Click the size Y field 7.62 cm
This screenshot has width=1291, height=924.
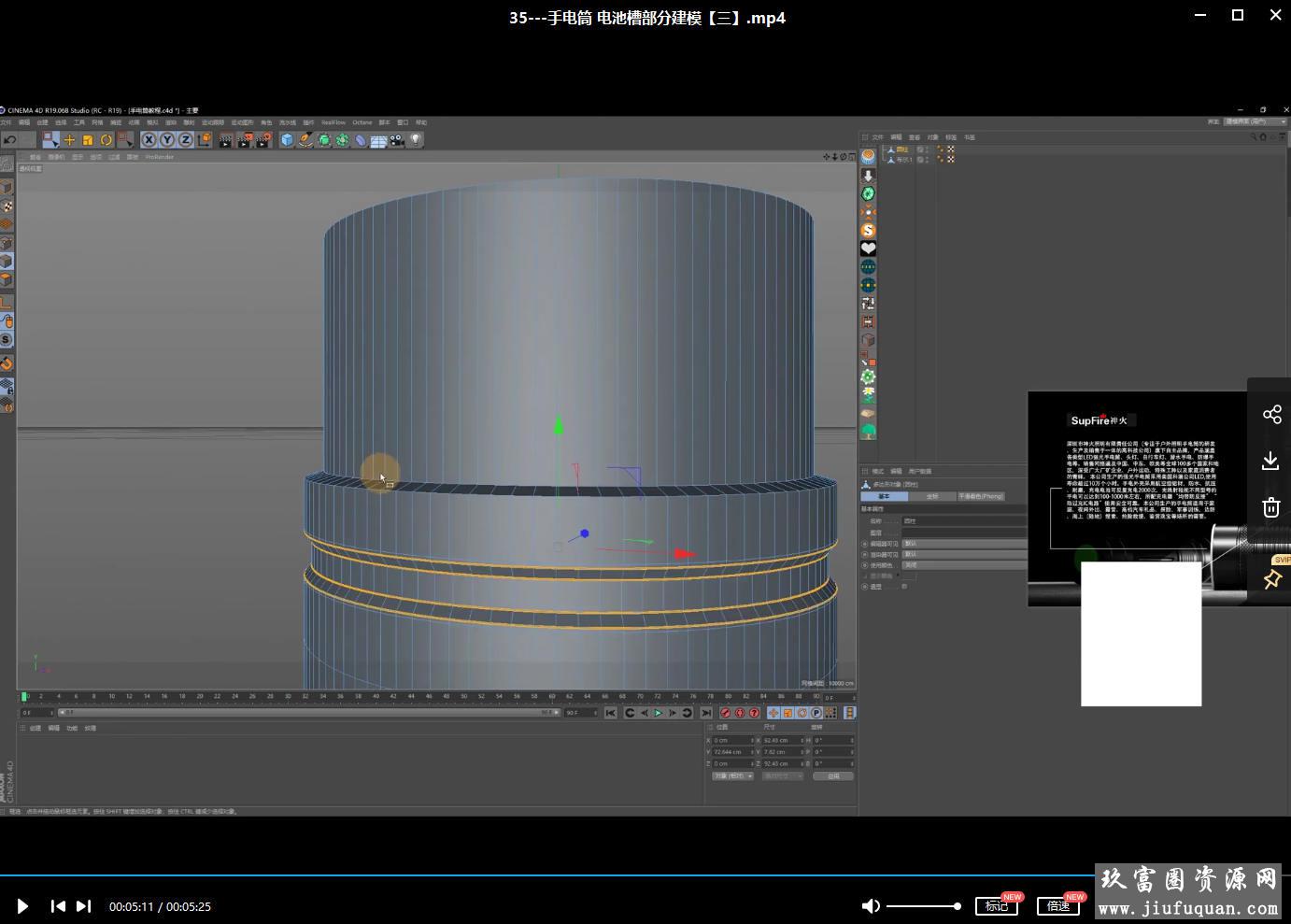tap(783, 751)
